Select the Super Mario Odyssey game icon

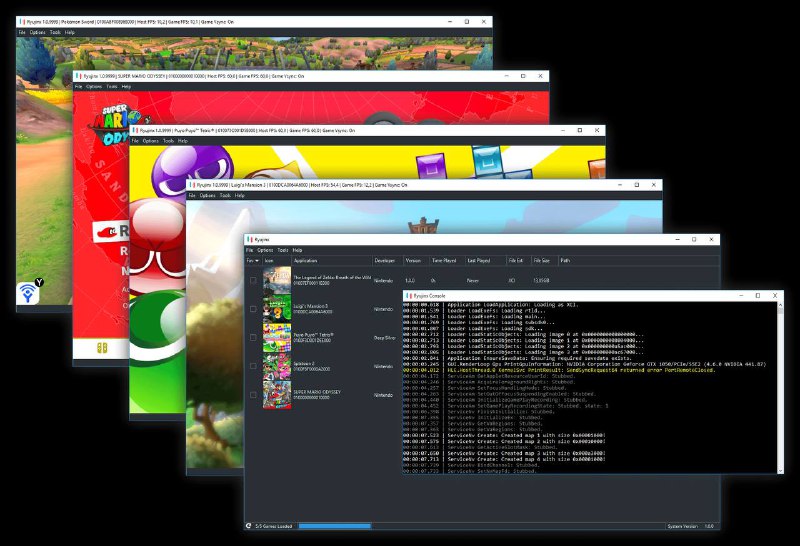pyautogui.click(x=277, y=394)
